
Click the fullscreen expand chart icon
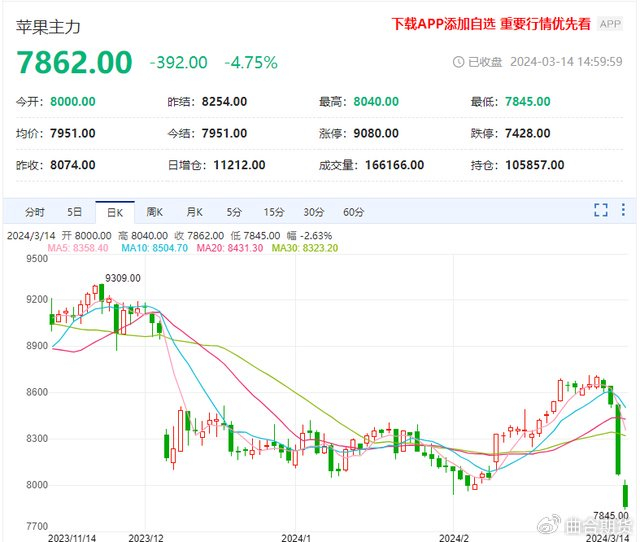601,210
